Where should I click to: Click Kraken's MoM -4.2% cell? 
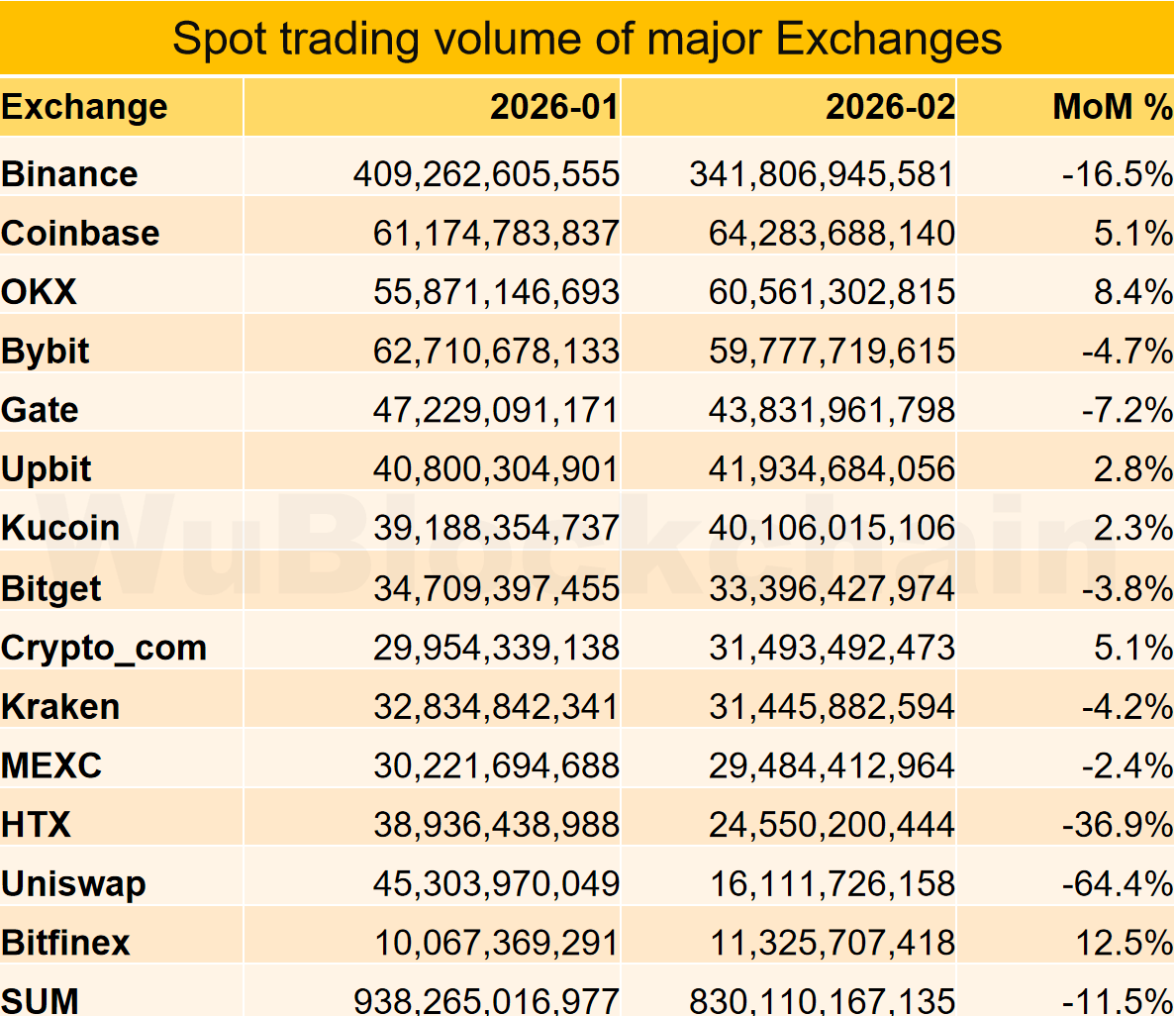pos(1127,707)
